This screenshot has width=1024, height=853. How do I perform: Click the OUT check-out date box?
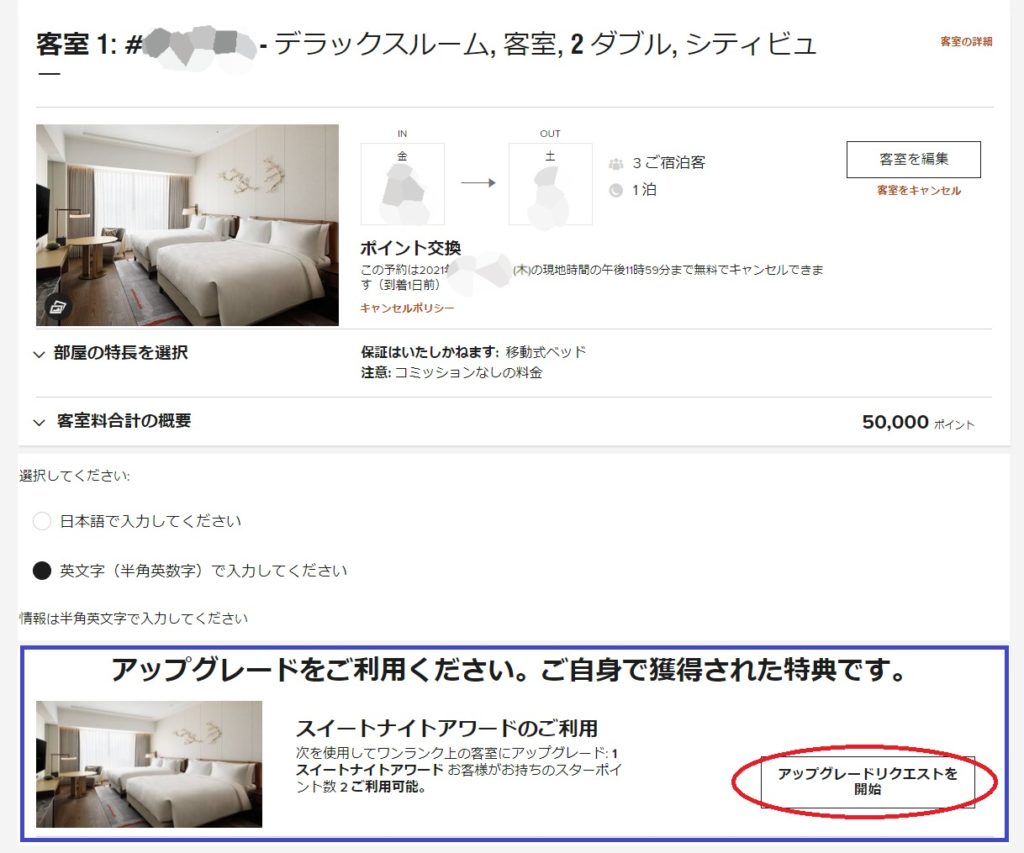point(551,184)
